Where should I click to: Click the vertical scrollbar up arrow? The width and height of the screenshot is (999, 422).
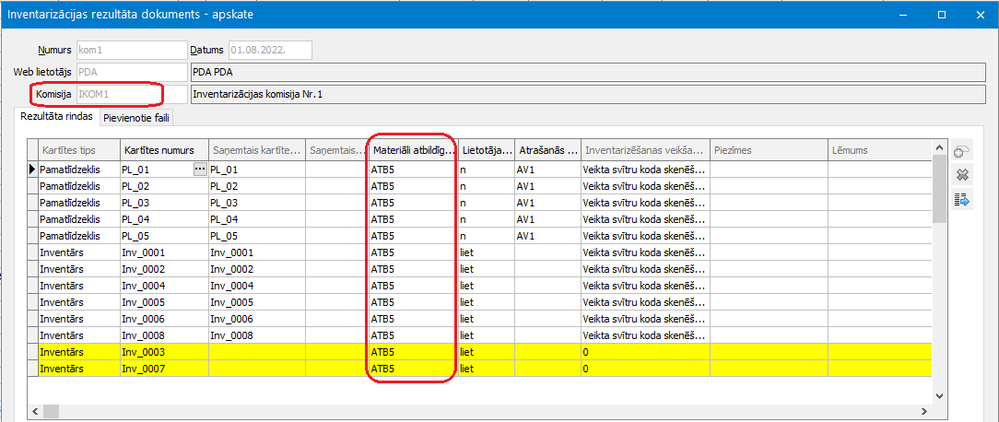pos(939,148)
